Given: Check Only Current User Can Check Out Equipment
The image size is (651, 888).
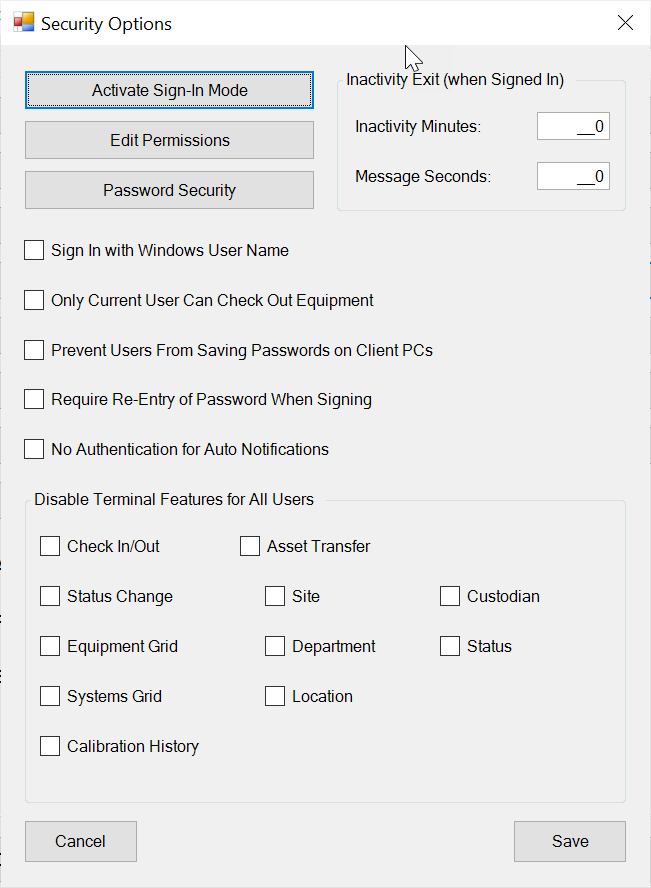Looking at the screenshot, I should [33, 299].
